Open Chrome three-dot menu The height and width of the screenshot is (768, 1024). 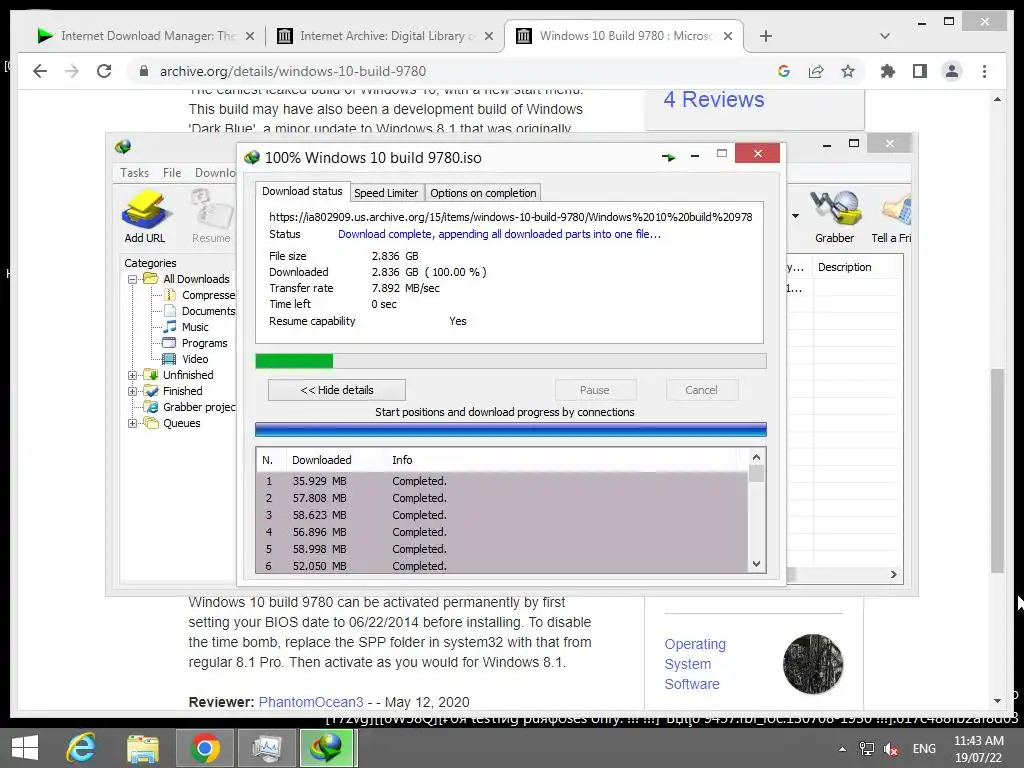click(984, 71)
